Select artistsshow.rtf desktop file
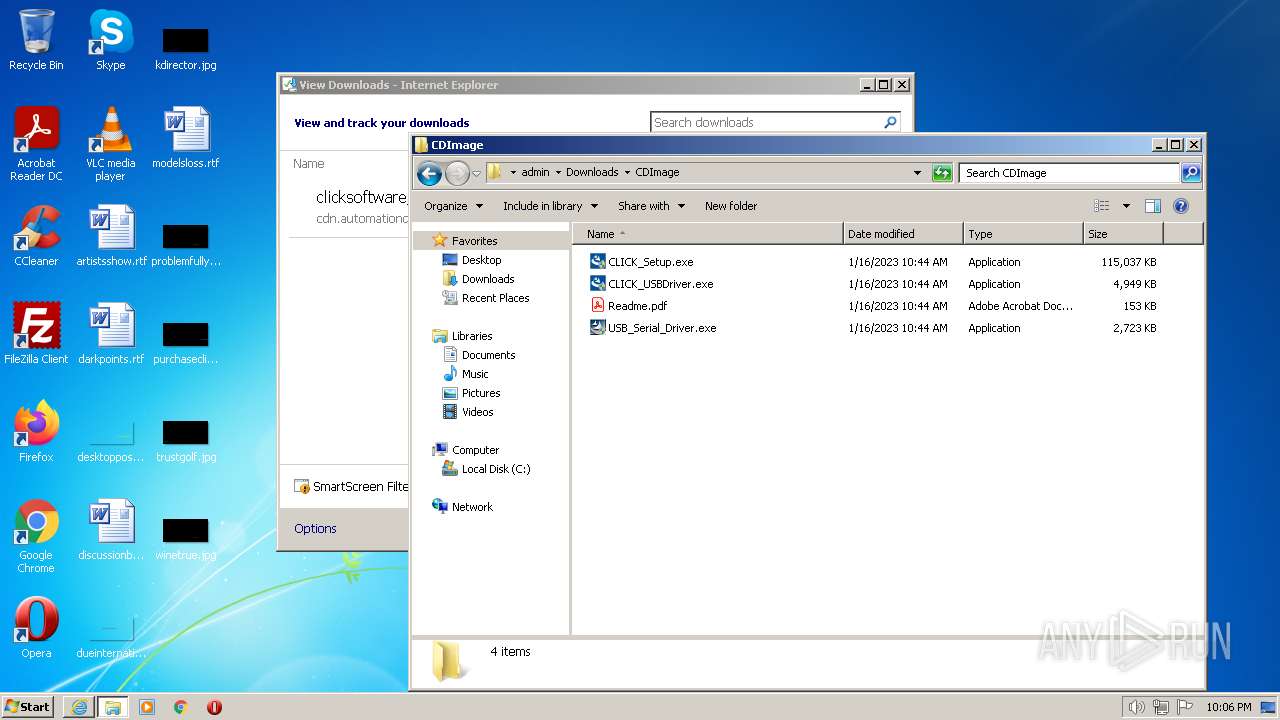This screenshot has height=720, width=1280. 111,236
